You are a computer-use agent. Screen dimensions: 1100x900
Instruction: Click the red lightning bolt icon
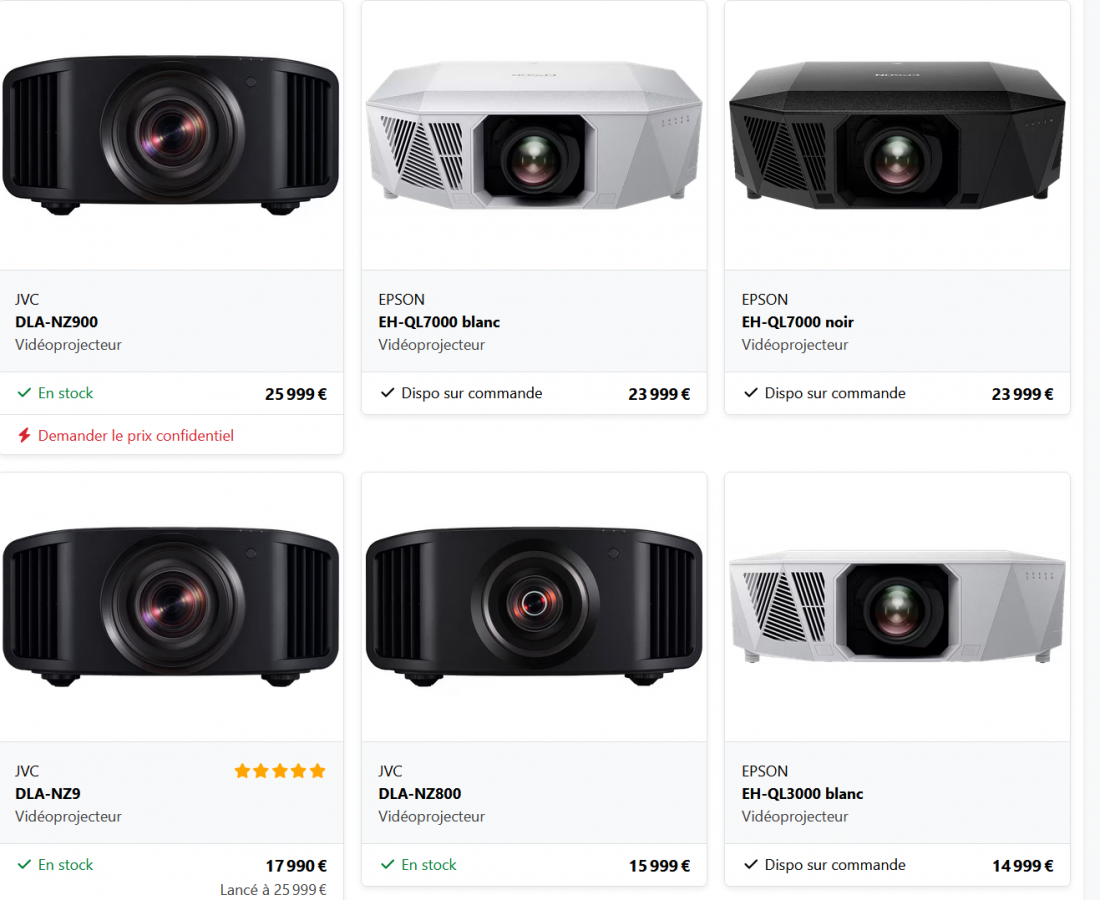click(24, 436)
